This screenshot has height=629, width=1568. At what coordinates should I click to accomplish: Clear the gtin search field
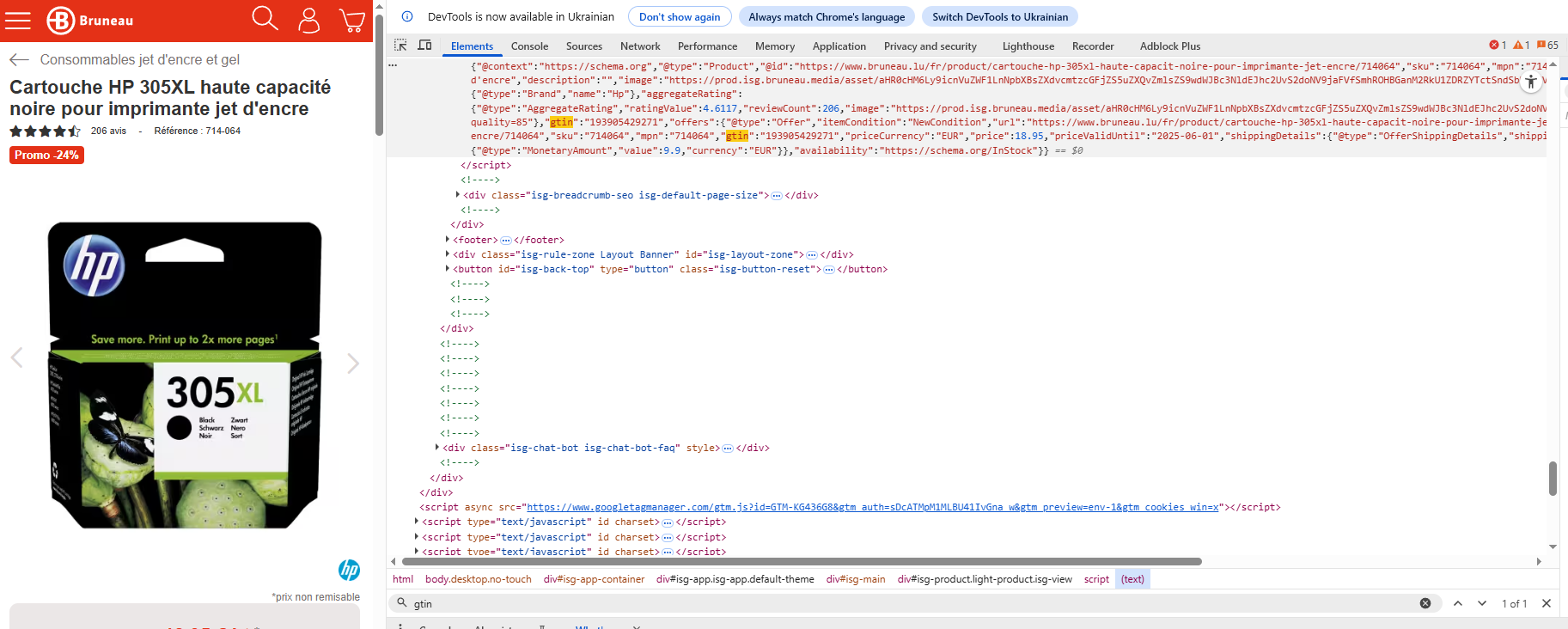[1425, 603]
